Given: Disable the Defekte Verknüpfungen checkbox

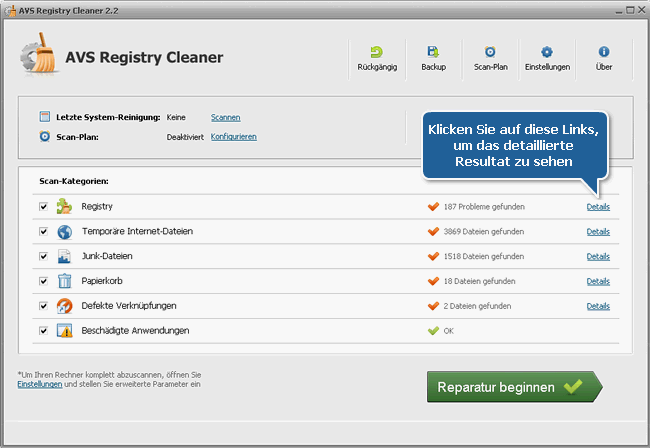Looking at the screenshot, I should tap(43, 306).
